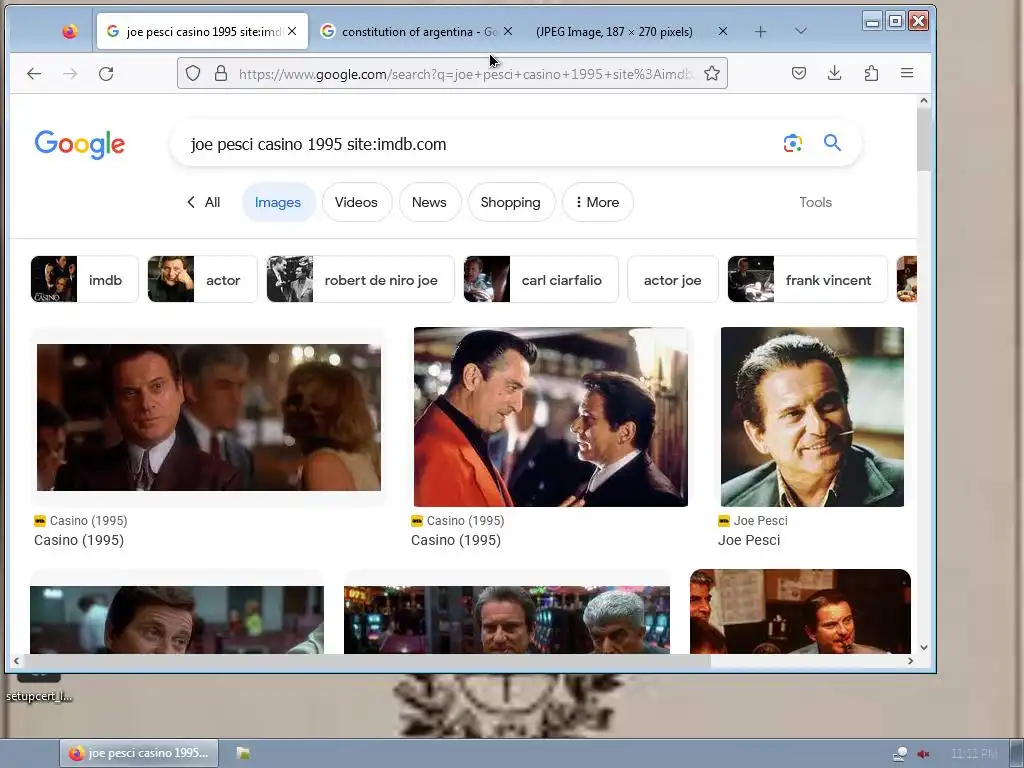Screen dimensions: 1024x768
Task: Switch to News results
Action: click(429, 202)
